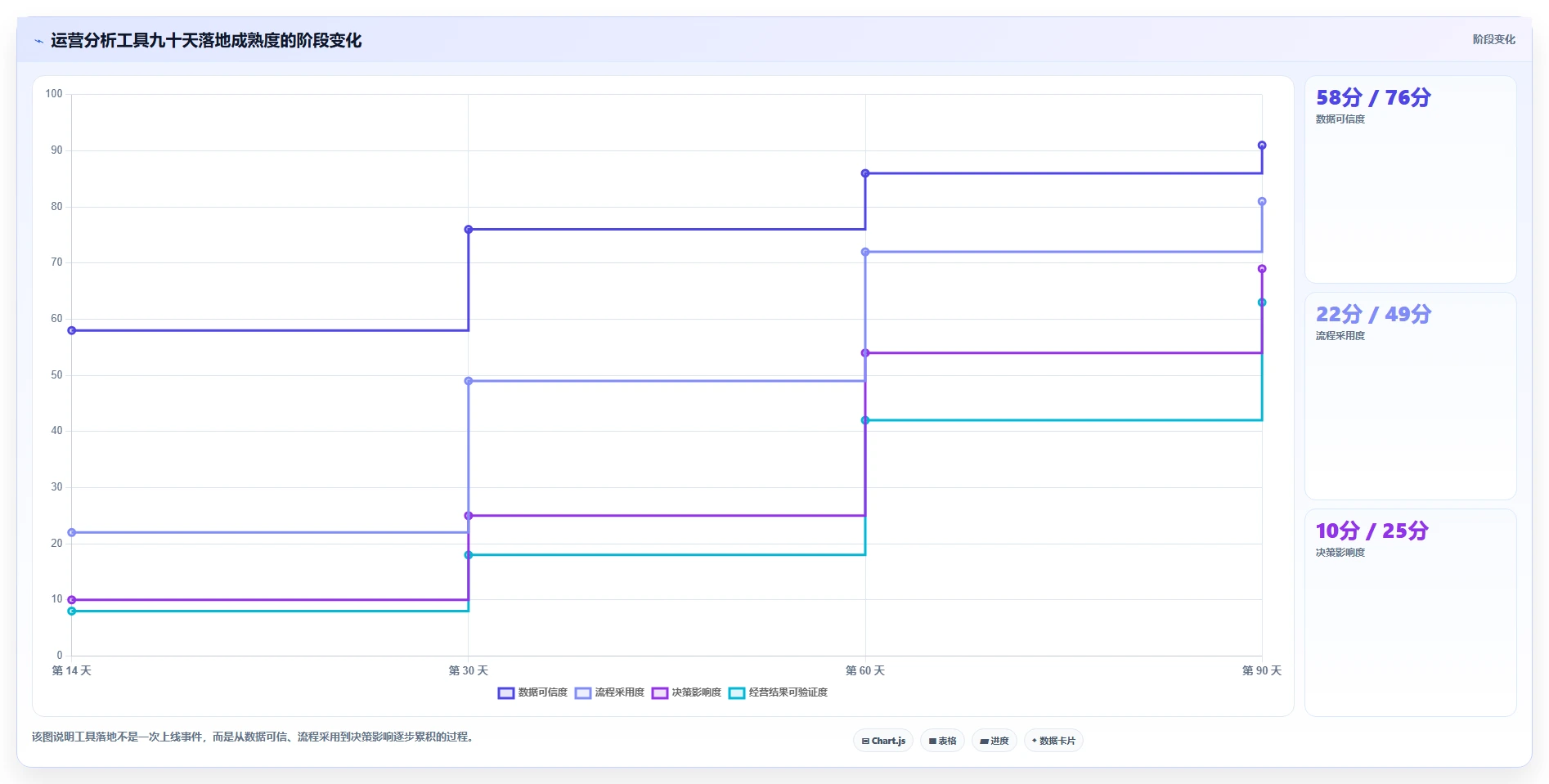The image size is (1549, 784).
Task: Click the 数据卡片 tag chip
Action: point(1053,741)
